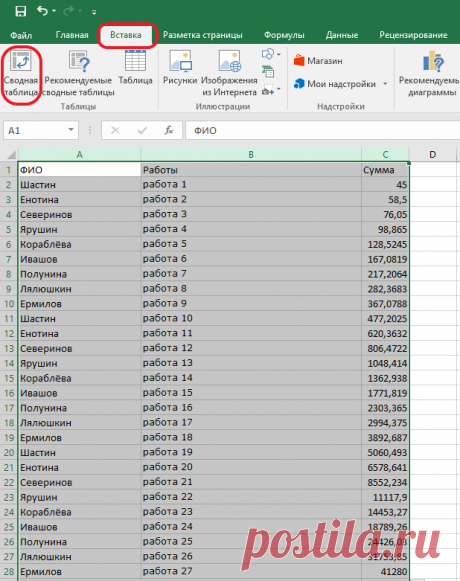Select the работа 27 cell

251,572
